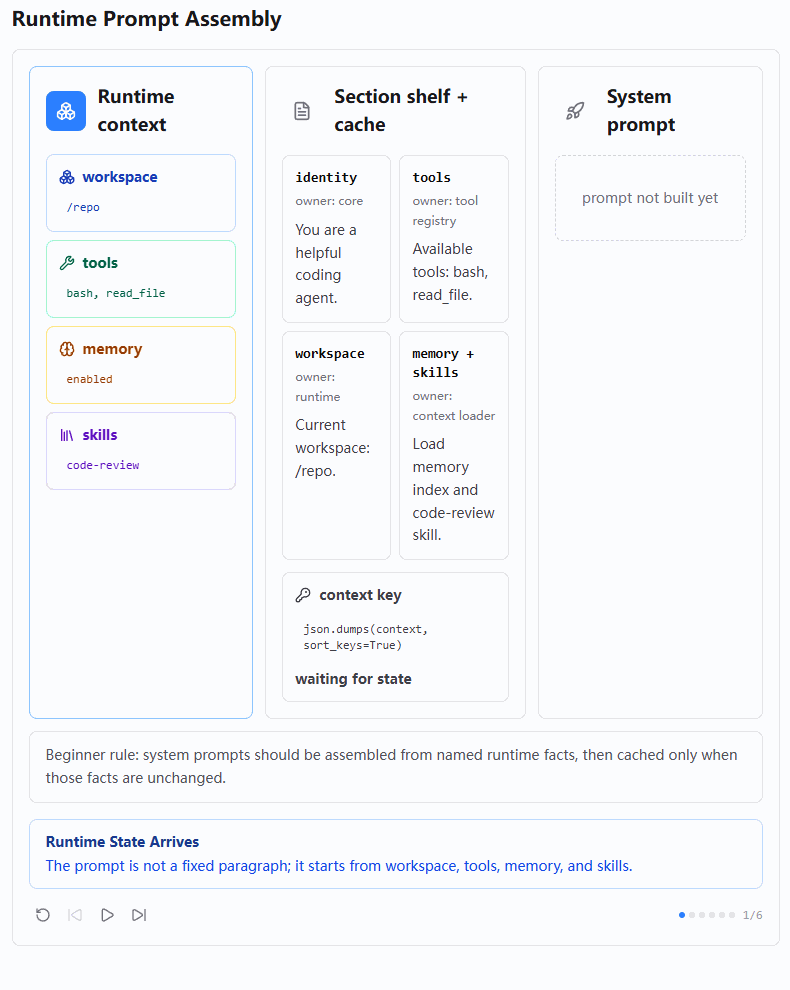The image size is (790, 990).
Task: Click the Section shelf document icon
Action: point(302,111)
